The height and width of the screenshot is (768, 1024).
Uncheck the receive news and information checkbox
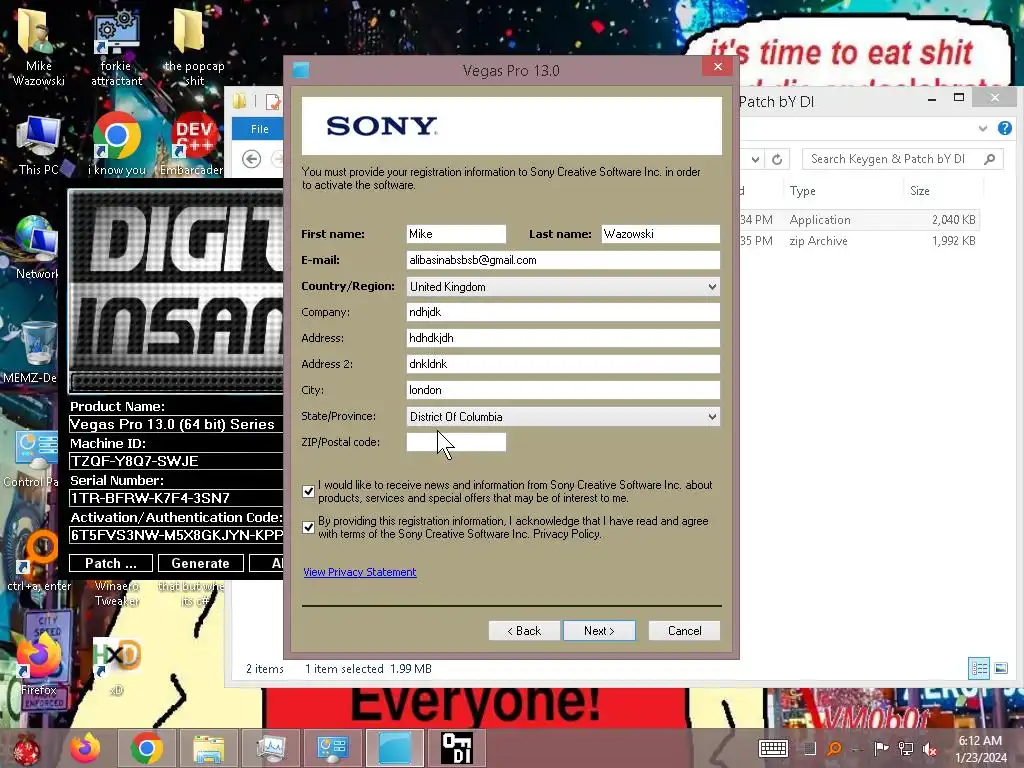308,491
